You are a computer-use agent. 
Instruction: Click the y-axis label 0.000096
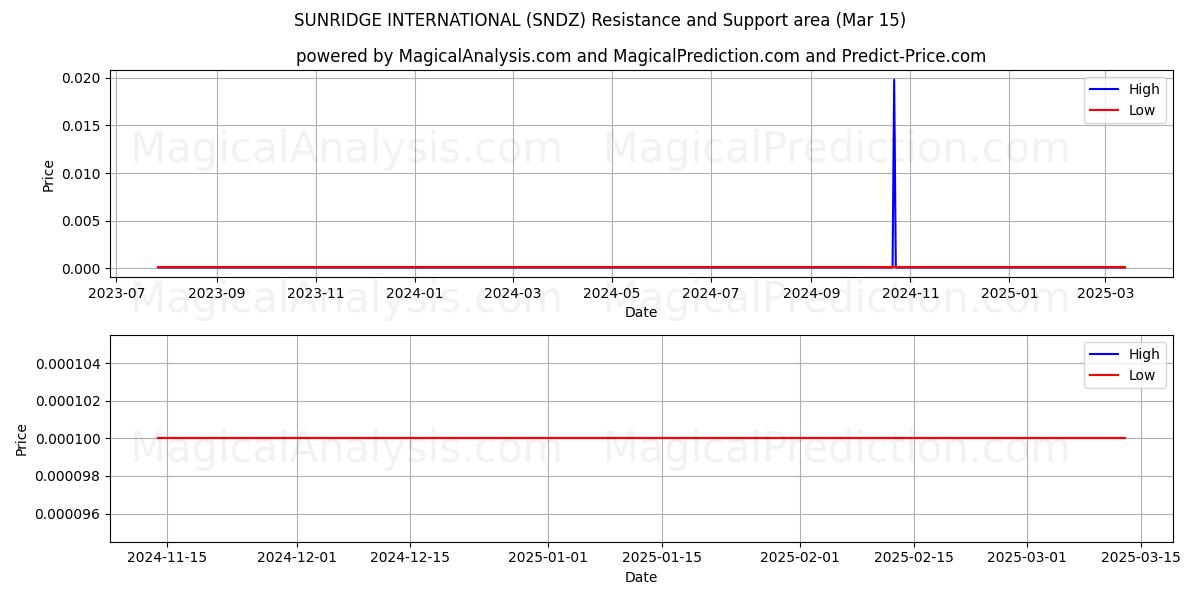click(69, 515)
